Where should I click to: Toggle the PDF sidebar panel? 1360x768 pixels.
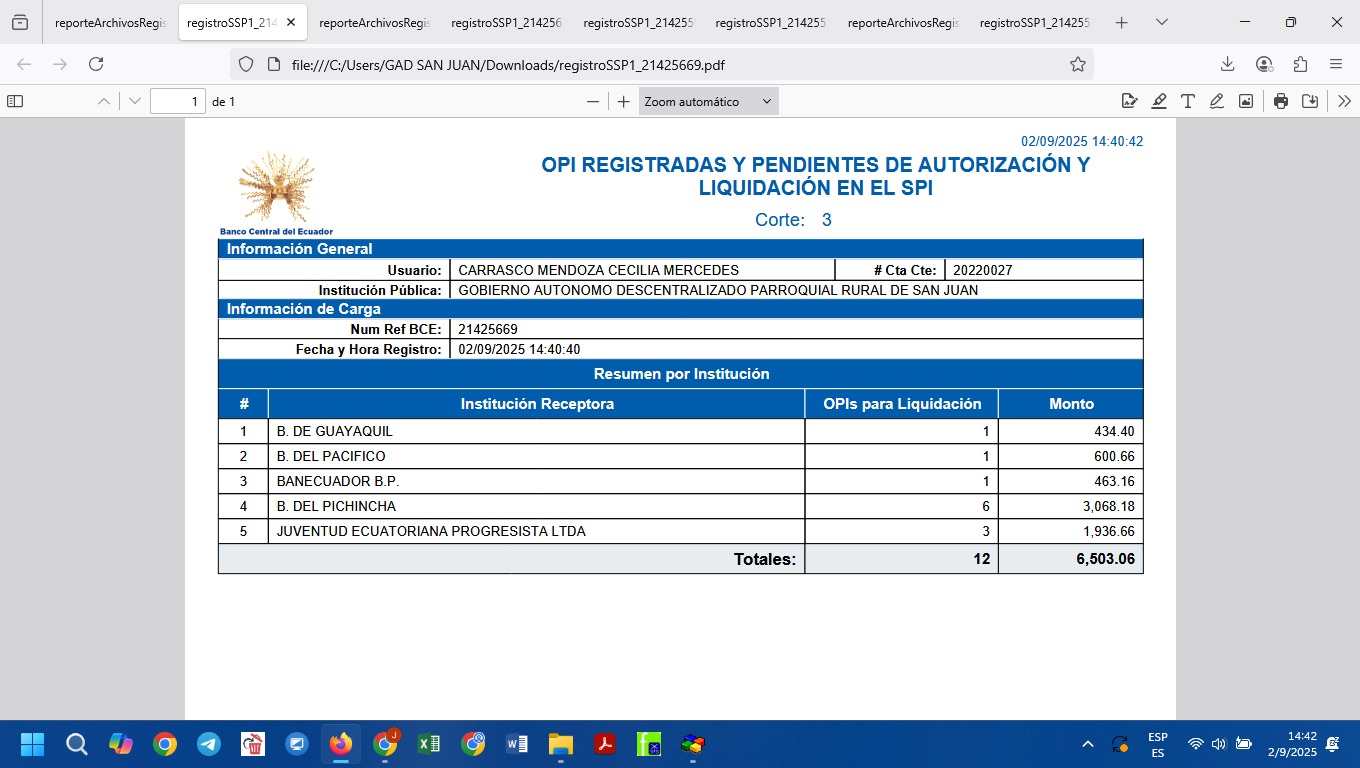15,101
